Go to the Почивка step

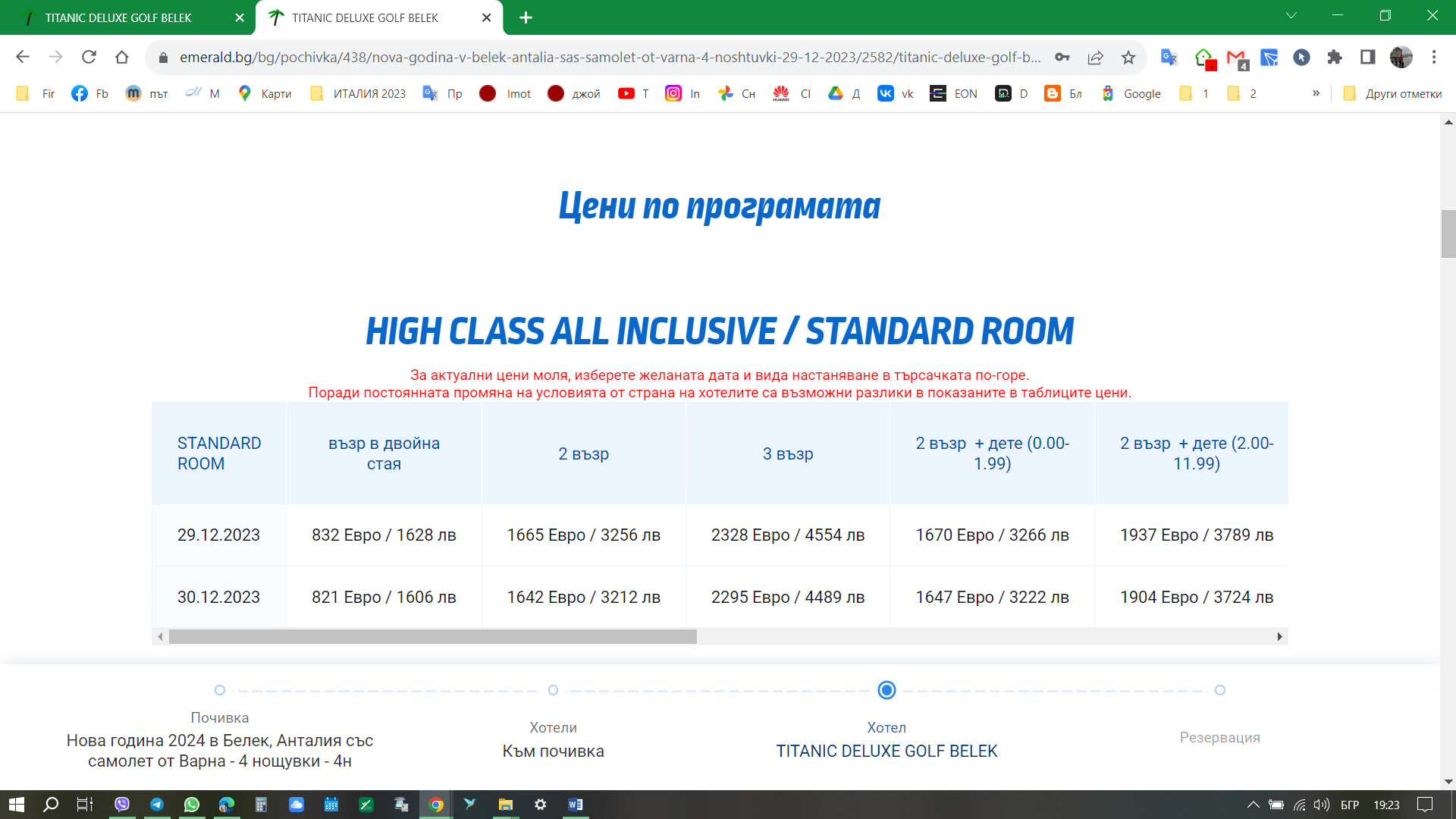point(220,740)
